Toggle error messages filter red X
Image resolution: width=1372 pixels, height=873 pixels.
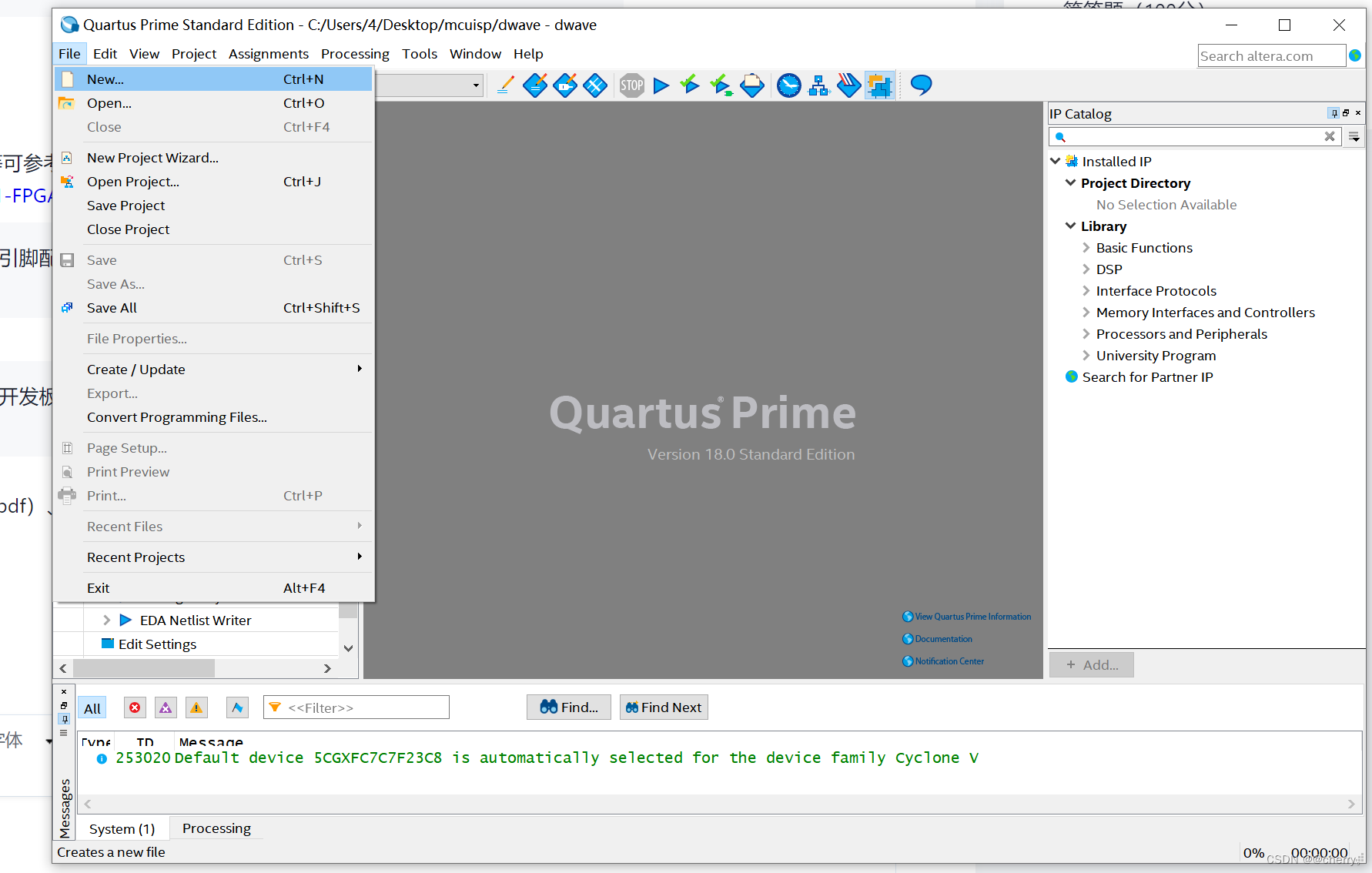(x=135, y=707)
